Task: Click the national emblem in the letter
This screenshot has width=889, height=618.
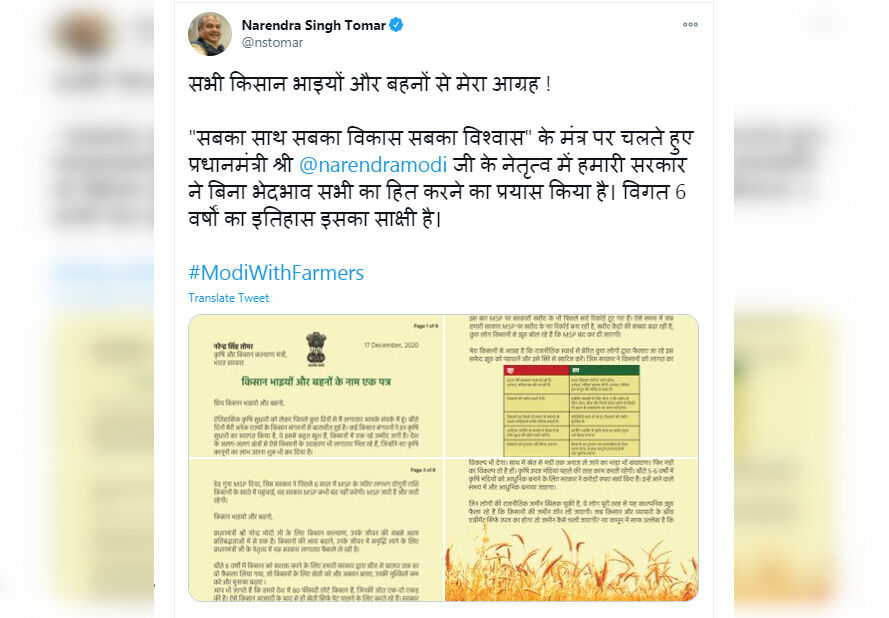Action: [316, 348]
